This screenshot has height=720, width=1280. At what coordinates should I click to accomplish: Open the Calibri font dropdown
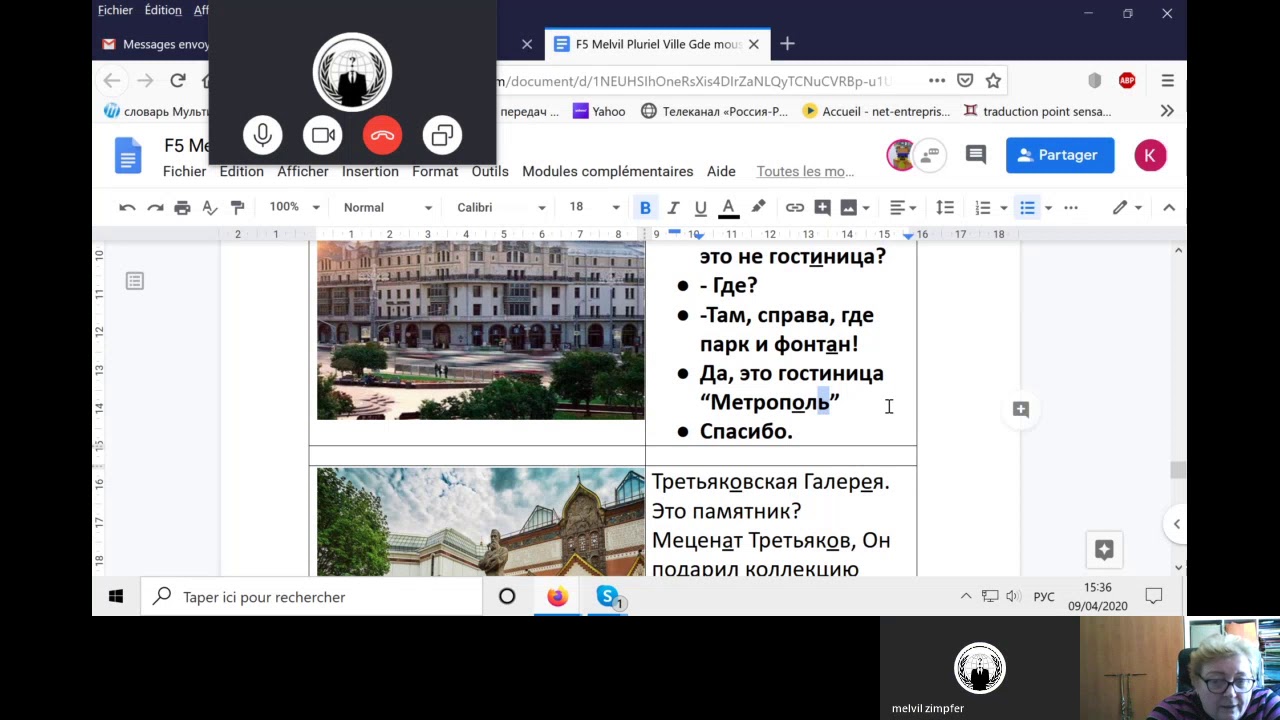pos(501,207)
